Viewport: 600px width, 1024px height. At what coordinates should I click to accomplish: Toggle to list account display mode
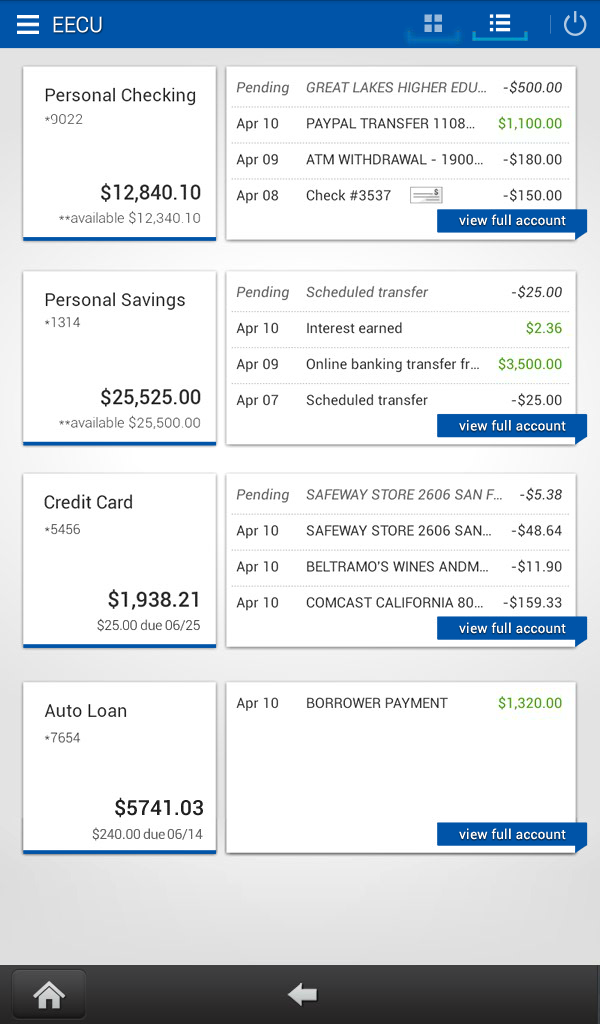(x=500, y=23)
